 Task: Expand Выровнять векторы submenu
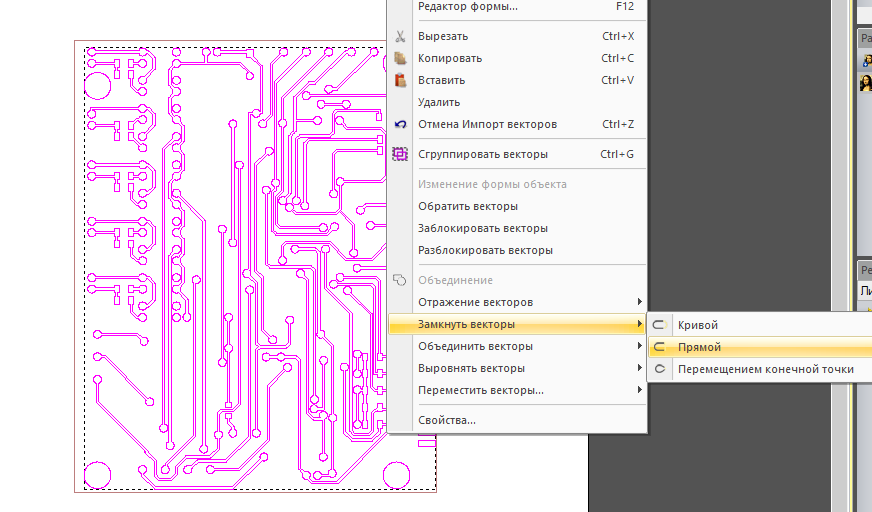pyautogui.click(x=517, y=369)
